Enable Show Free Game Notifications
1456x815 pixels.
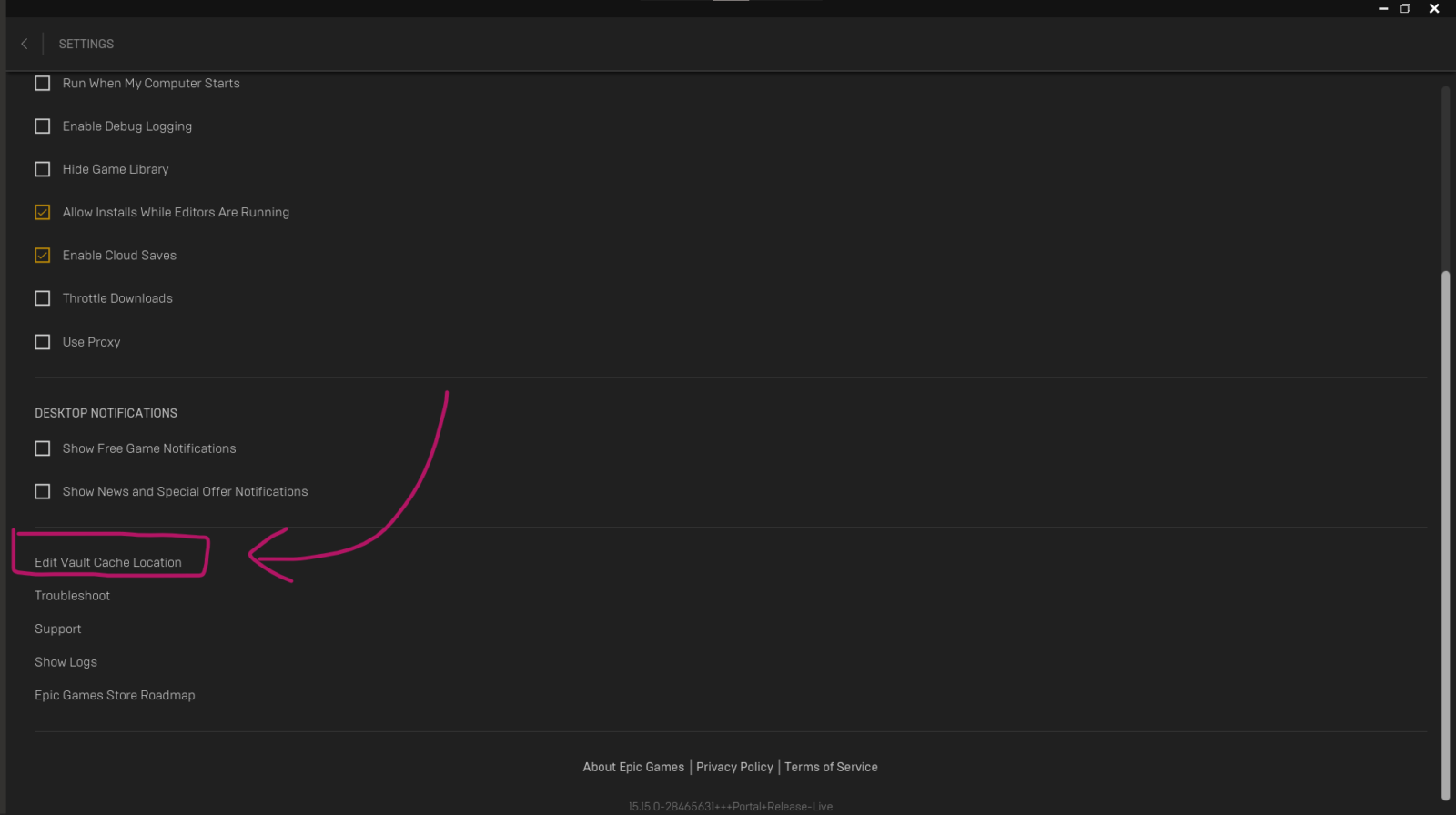43,448
